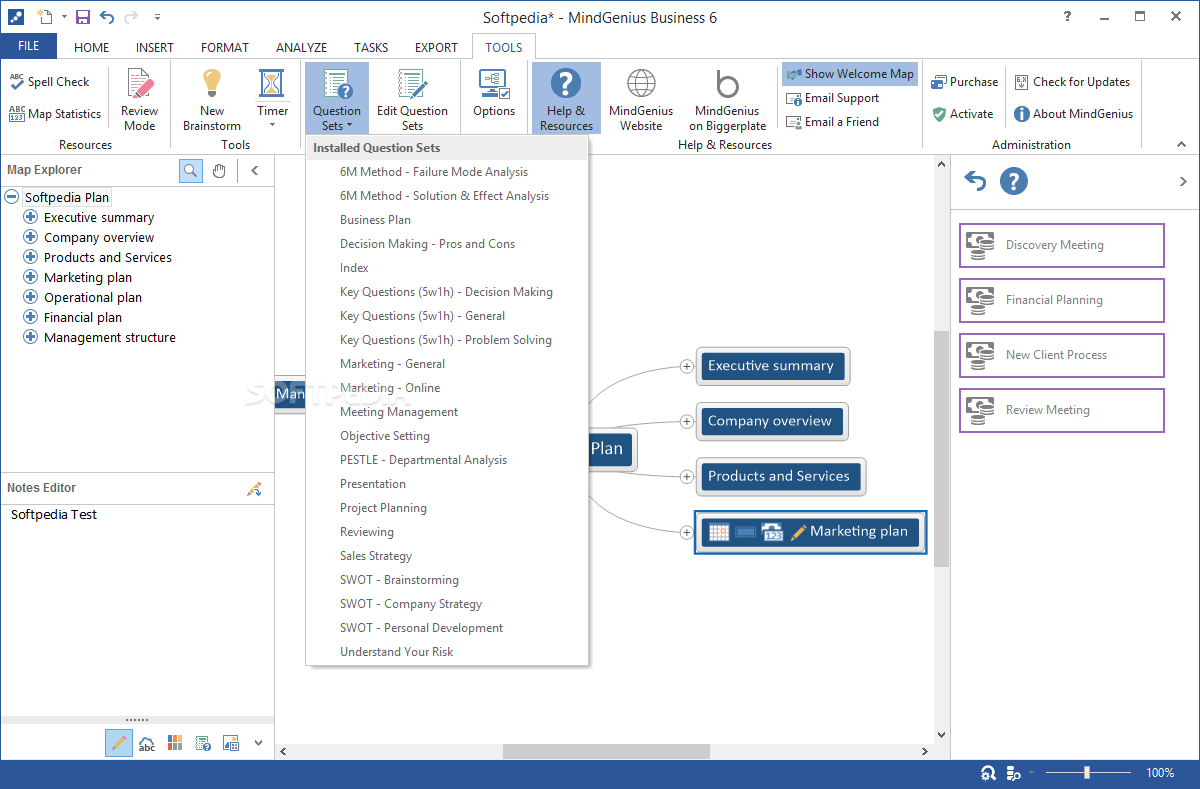Create a new map from quick access
Image resolution: width=1200 pixels, height=789 pixels.
coord(45,17)
